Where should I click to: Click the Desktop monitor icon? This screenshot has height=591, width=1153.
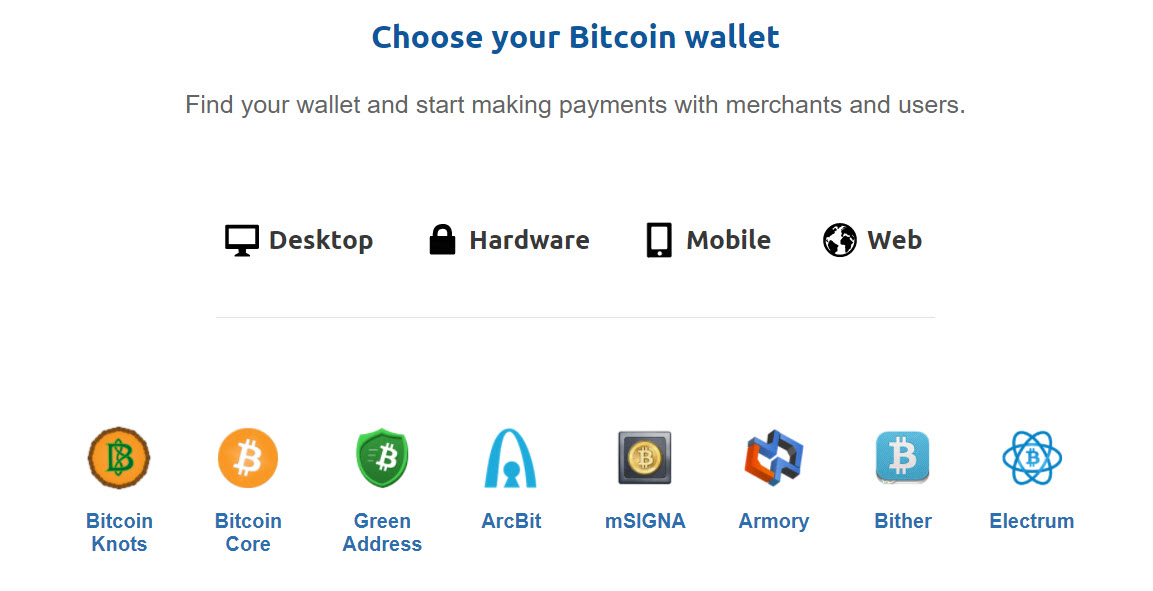tap(240, 238)
